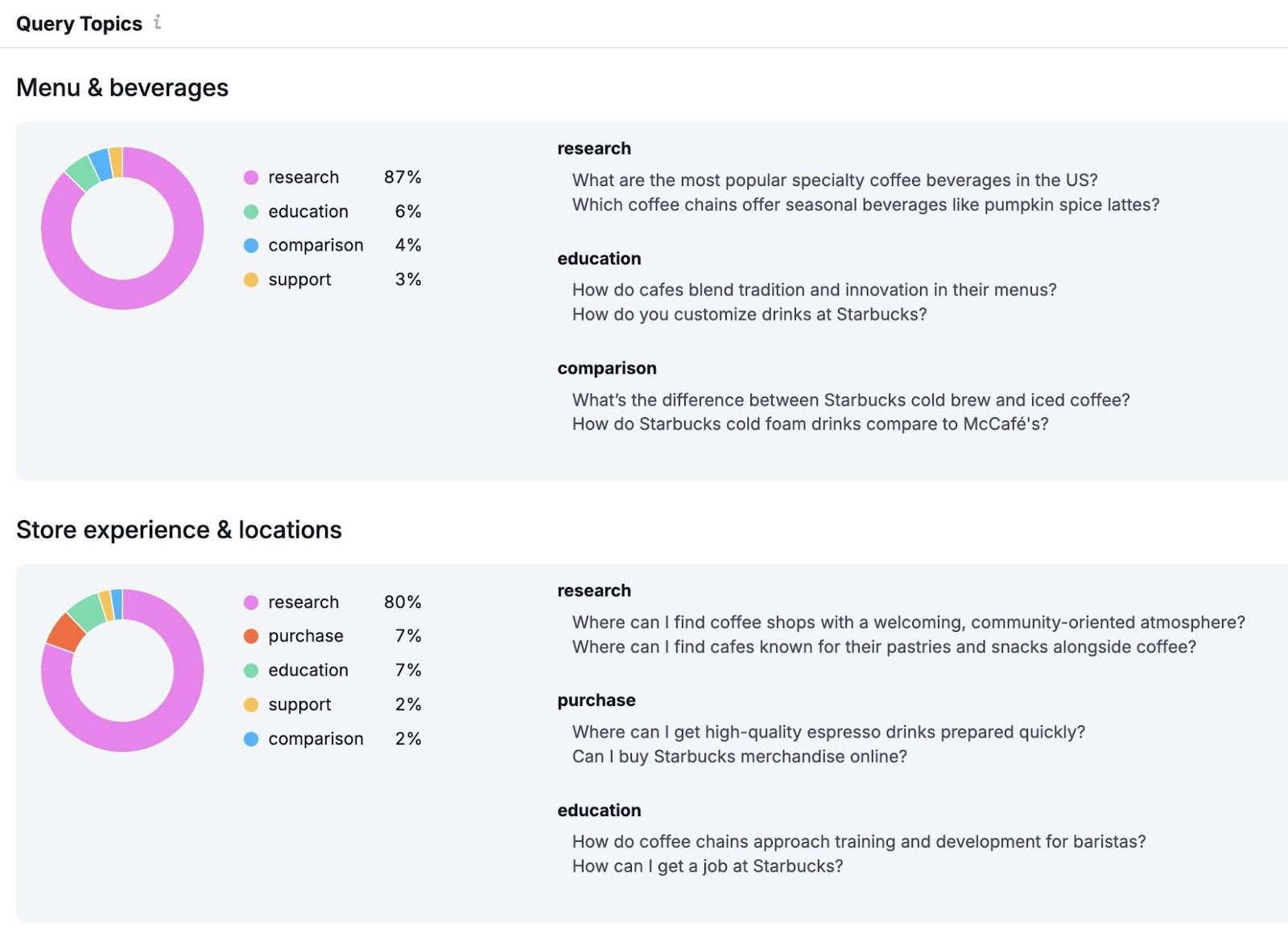Click the green education legend dot under Store experience
The image size is (1288, 937).
(251, 669)
